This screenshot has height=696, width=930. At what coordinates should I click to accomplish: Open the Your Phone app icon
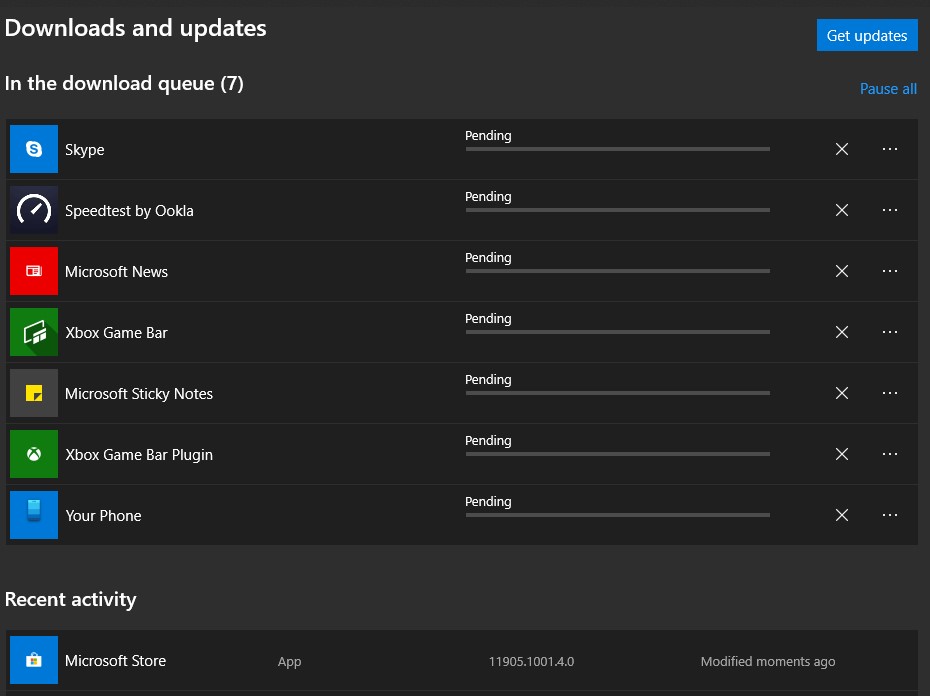[34, 515]
